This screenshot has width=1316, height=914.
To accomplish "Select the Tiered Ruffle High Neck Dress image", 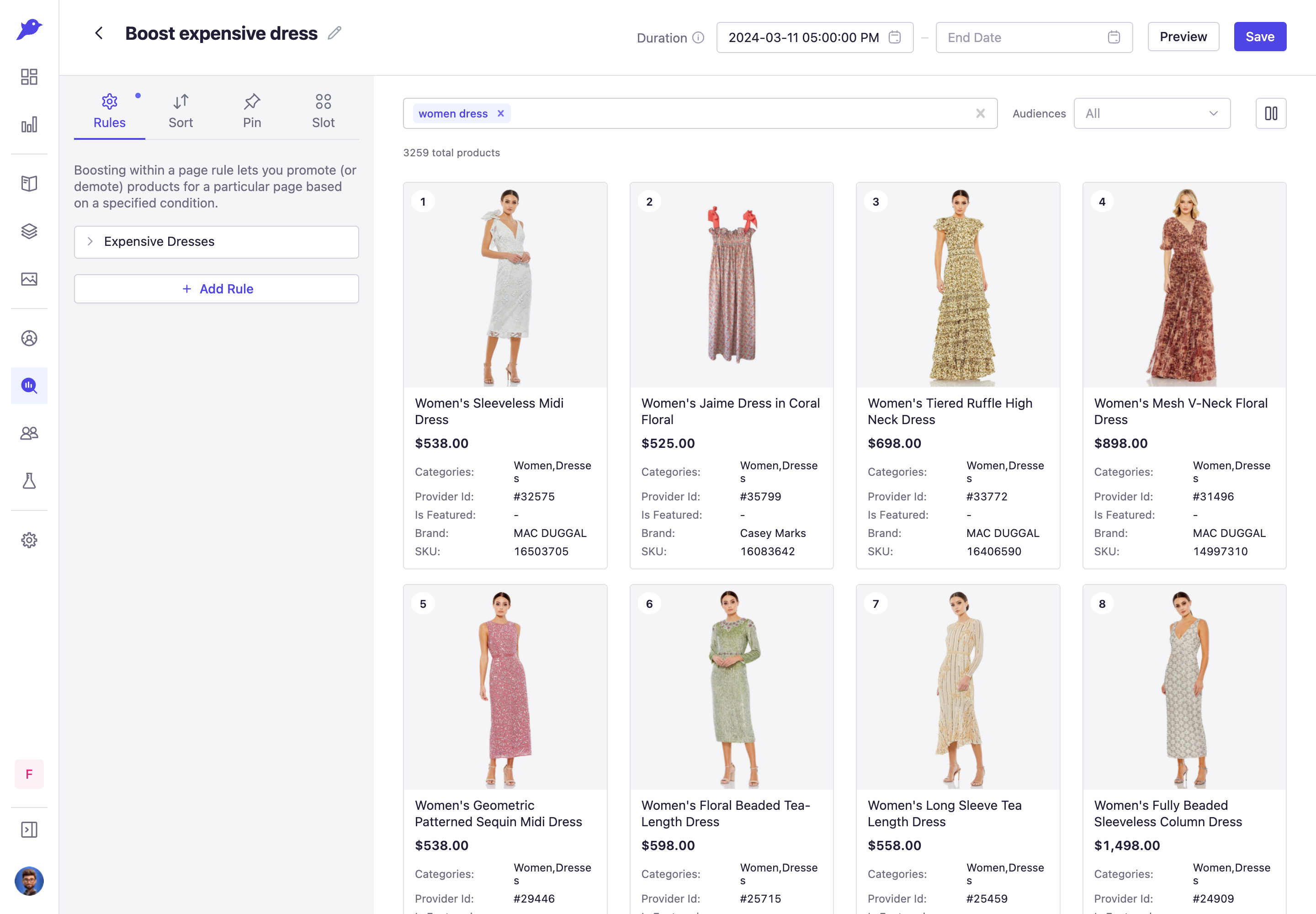I will [x=958, y=285].
